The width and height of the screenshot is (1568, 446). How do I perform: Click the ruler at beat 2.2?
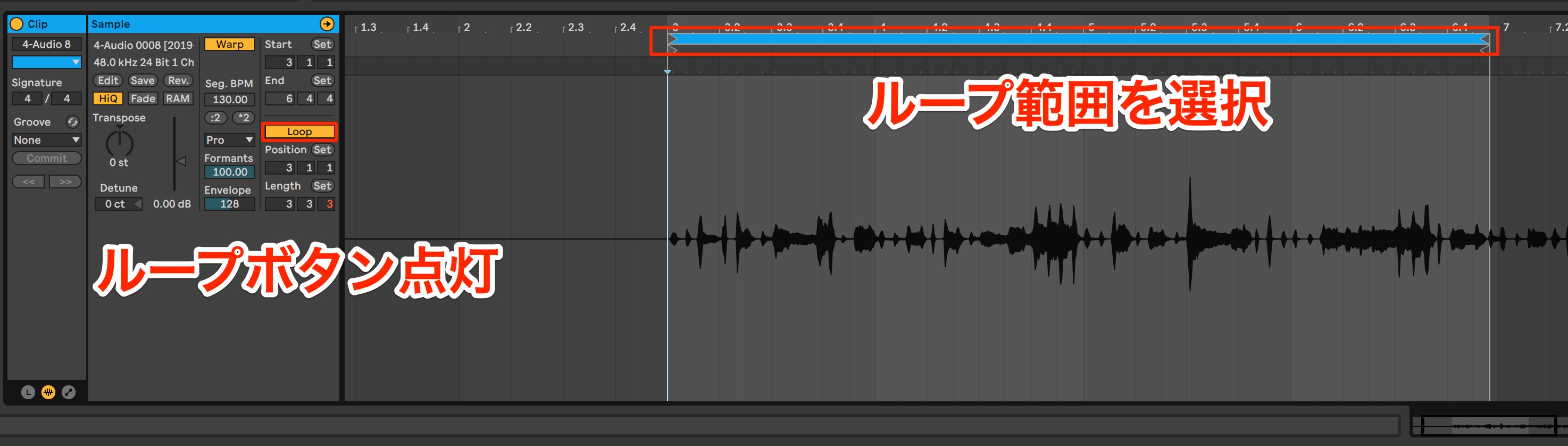tap(523, 28)
